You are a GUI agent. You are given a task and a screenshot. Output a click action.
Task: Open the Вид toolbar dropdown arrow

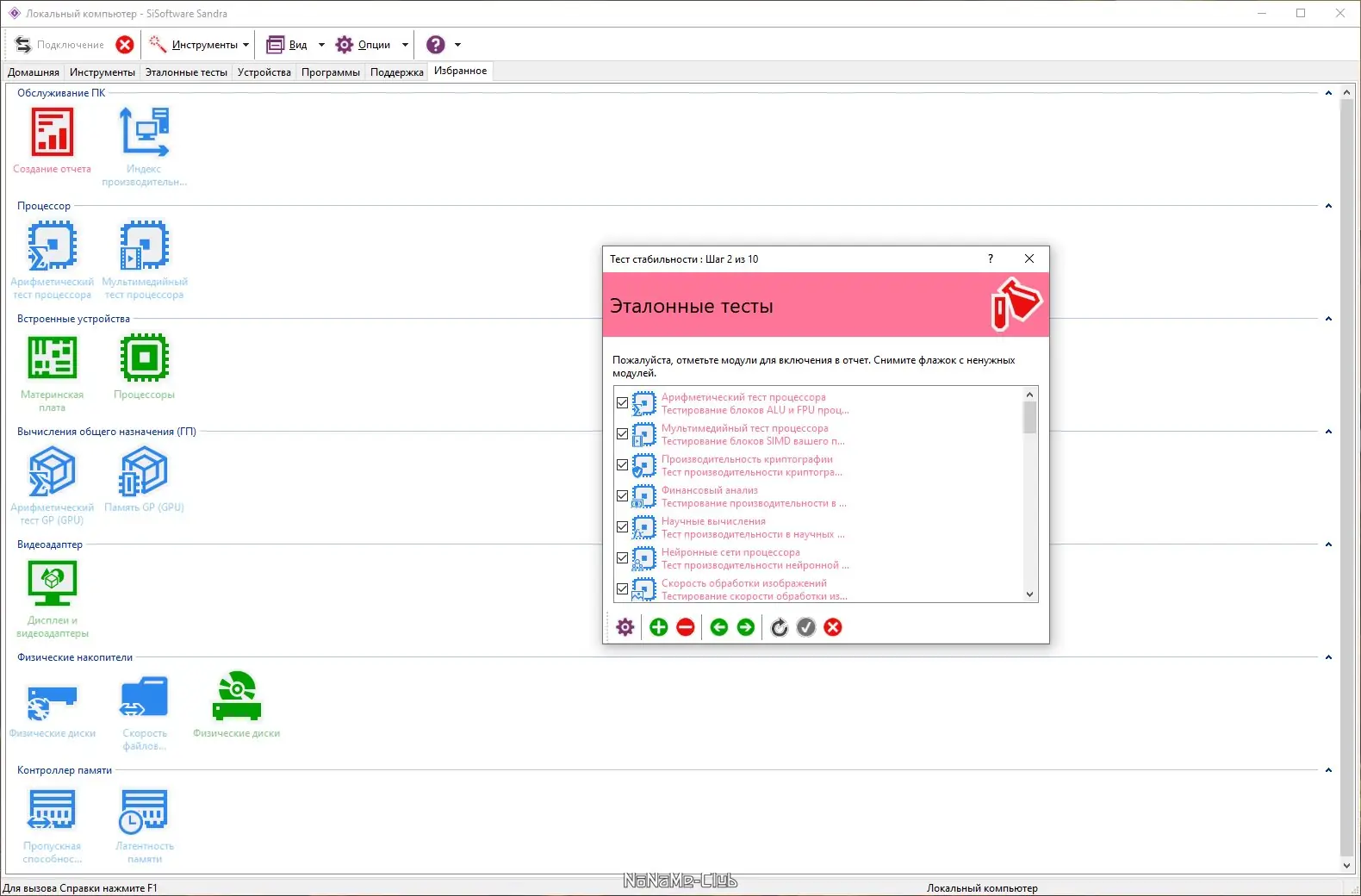(x=321, y=45)
